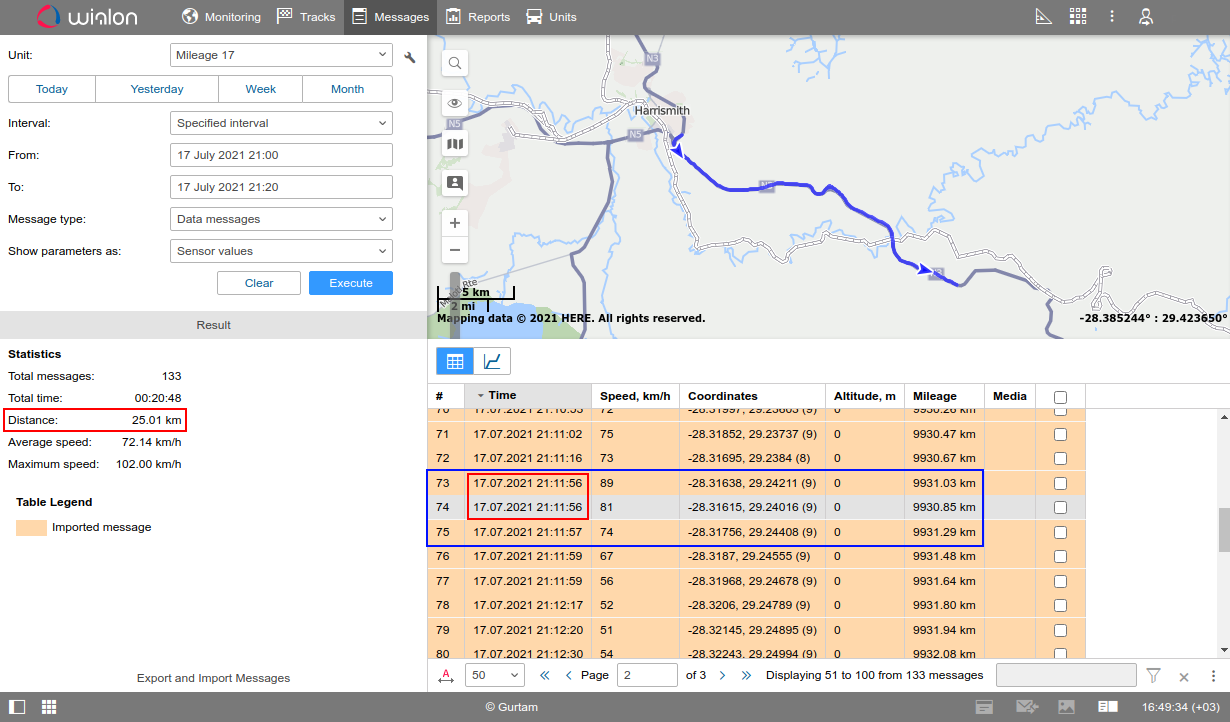Click the filter funnel icon

(1153, 676)
